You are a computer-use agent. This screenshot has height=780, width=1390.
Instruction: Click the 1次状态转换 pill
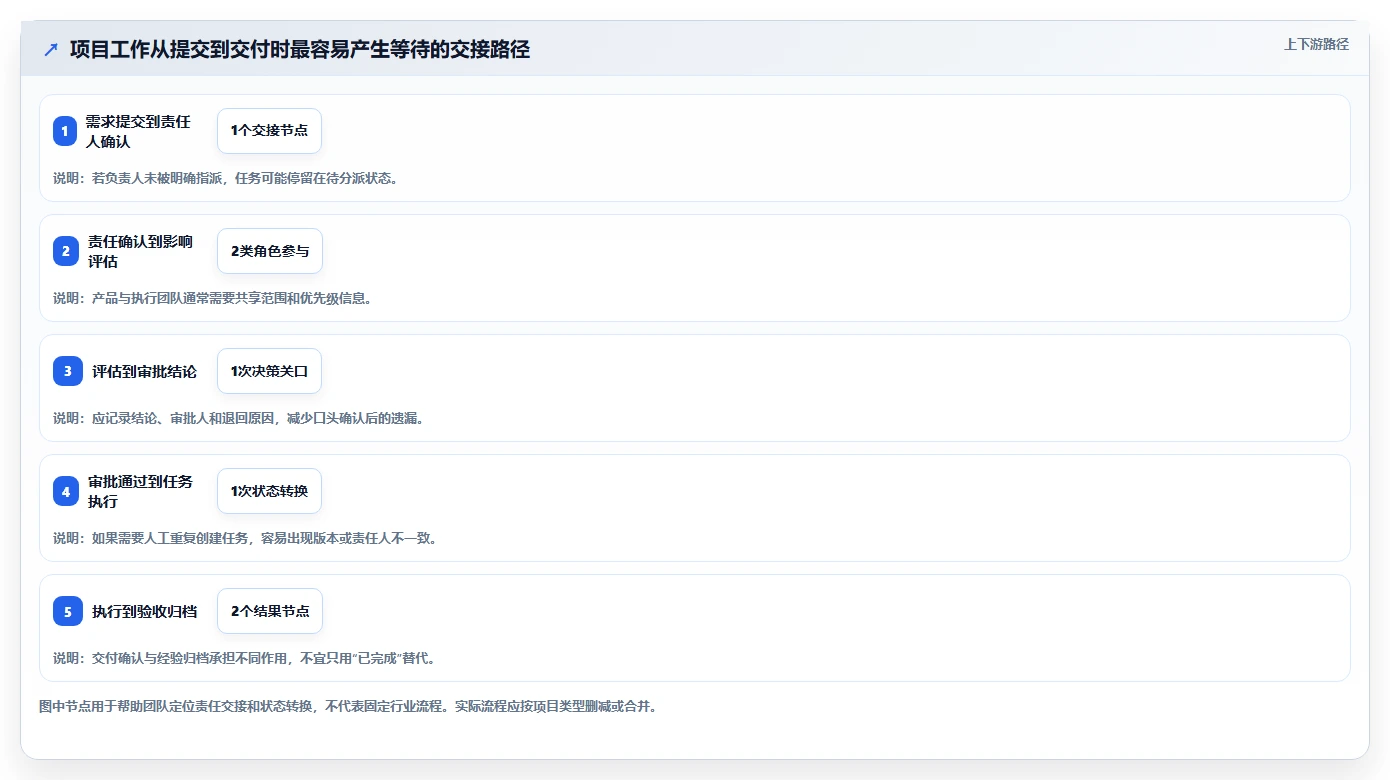[269, 491]
